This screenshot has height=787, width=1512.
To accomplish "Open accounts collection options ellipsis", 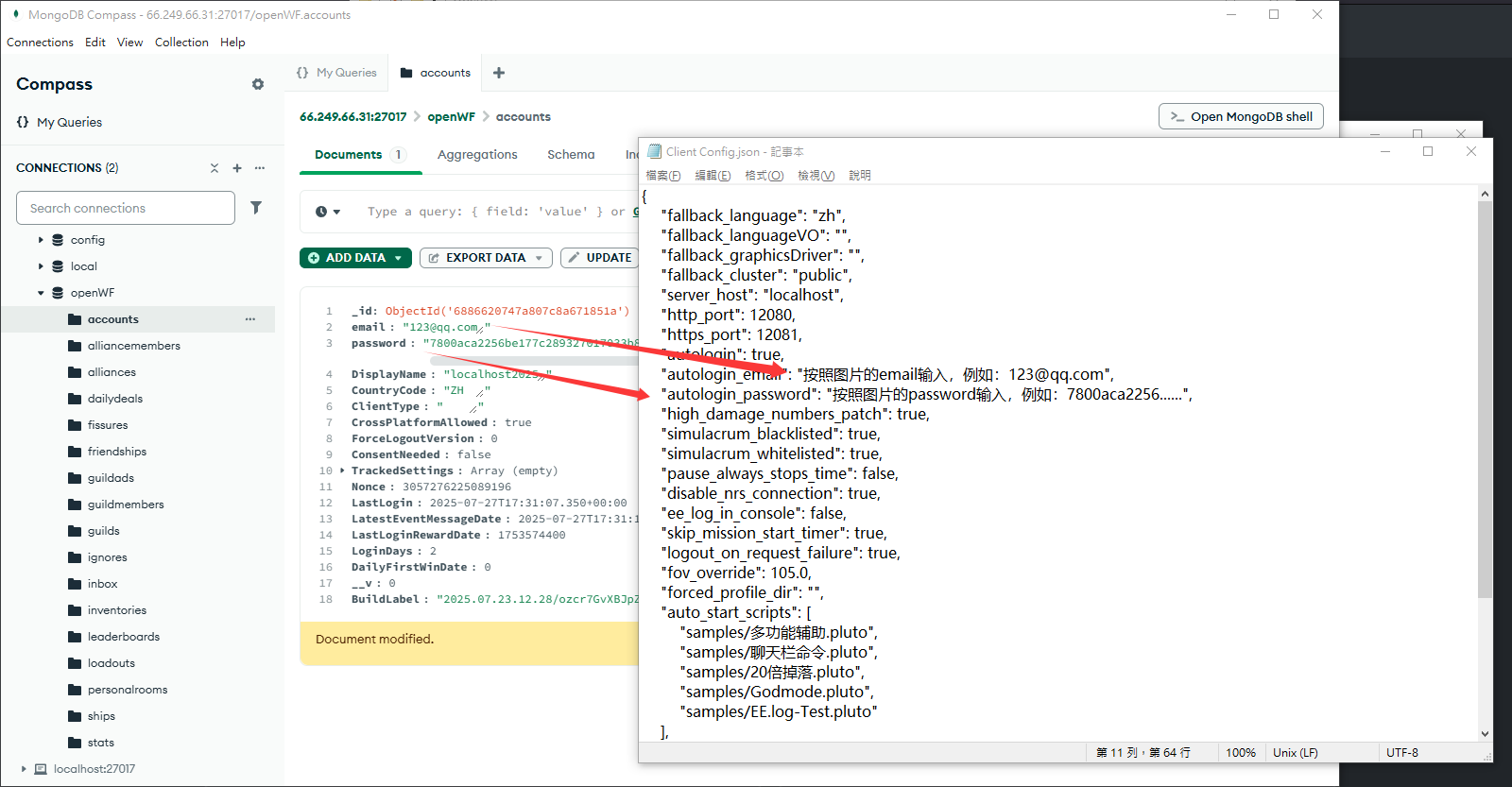I will (x=250, y=319).
